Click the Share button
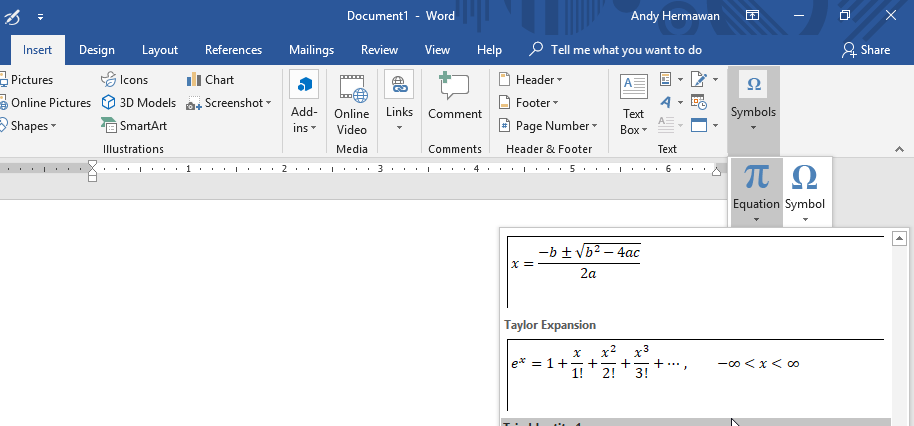Image resolution: width=914 pixels, height=426 pixels. point(866,50)
